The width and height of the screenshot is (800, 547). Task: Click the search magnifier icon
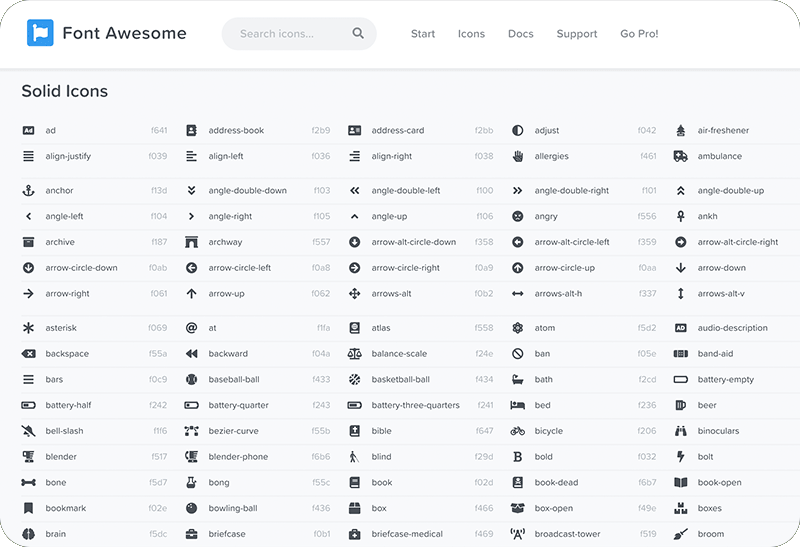click(358, 33)
